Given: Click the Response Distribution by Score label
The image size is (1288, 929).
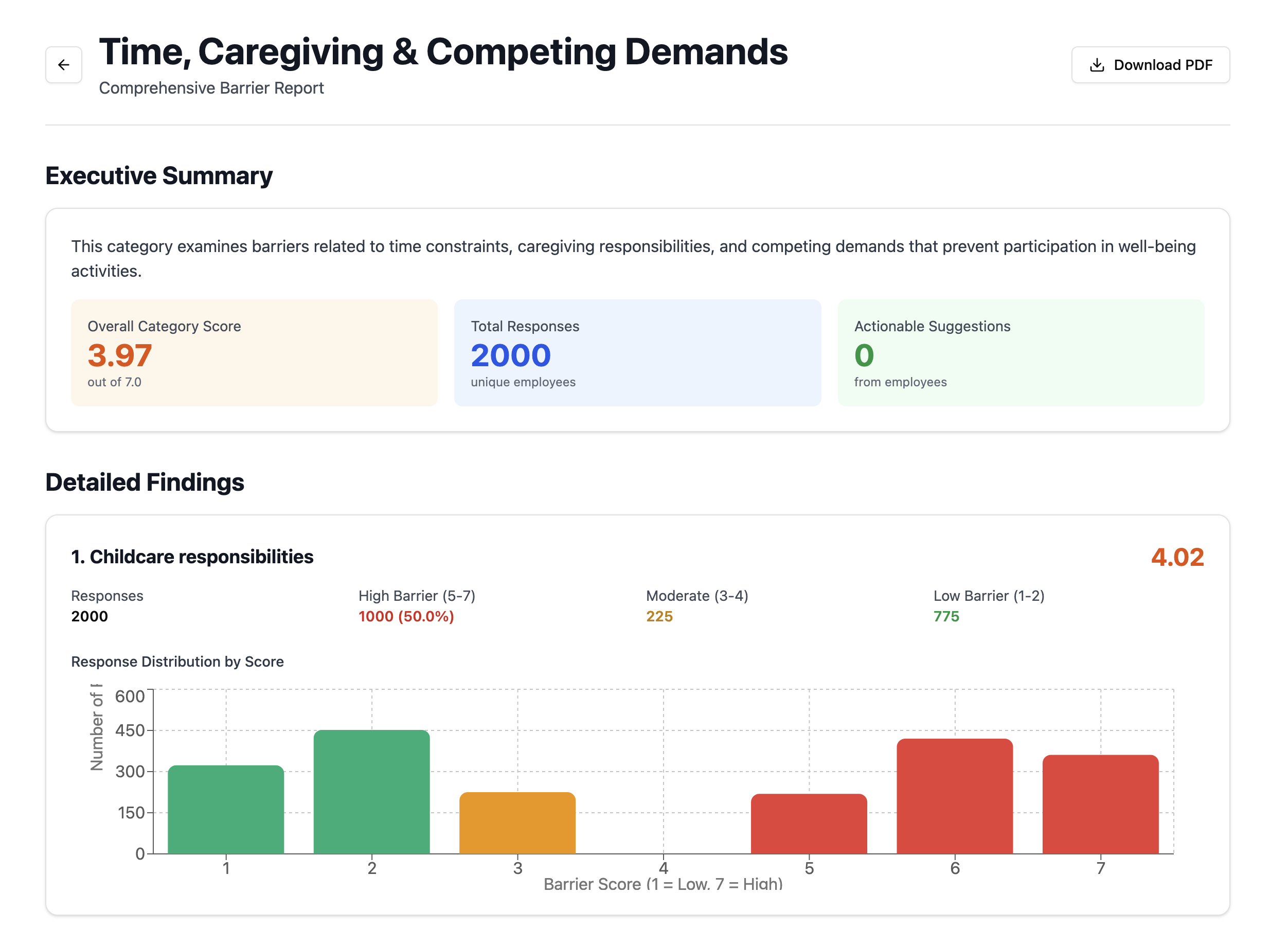Looking at the screenshot, I should 177,662.
